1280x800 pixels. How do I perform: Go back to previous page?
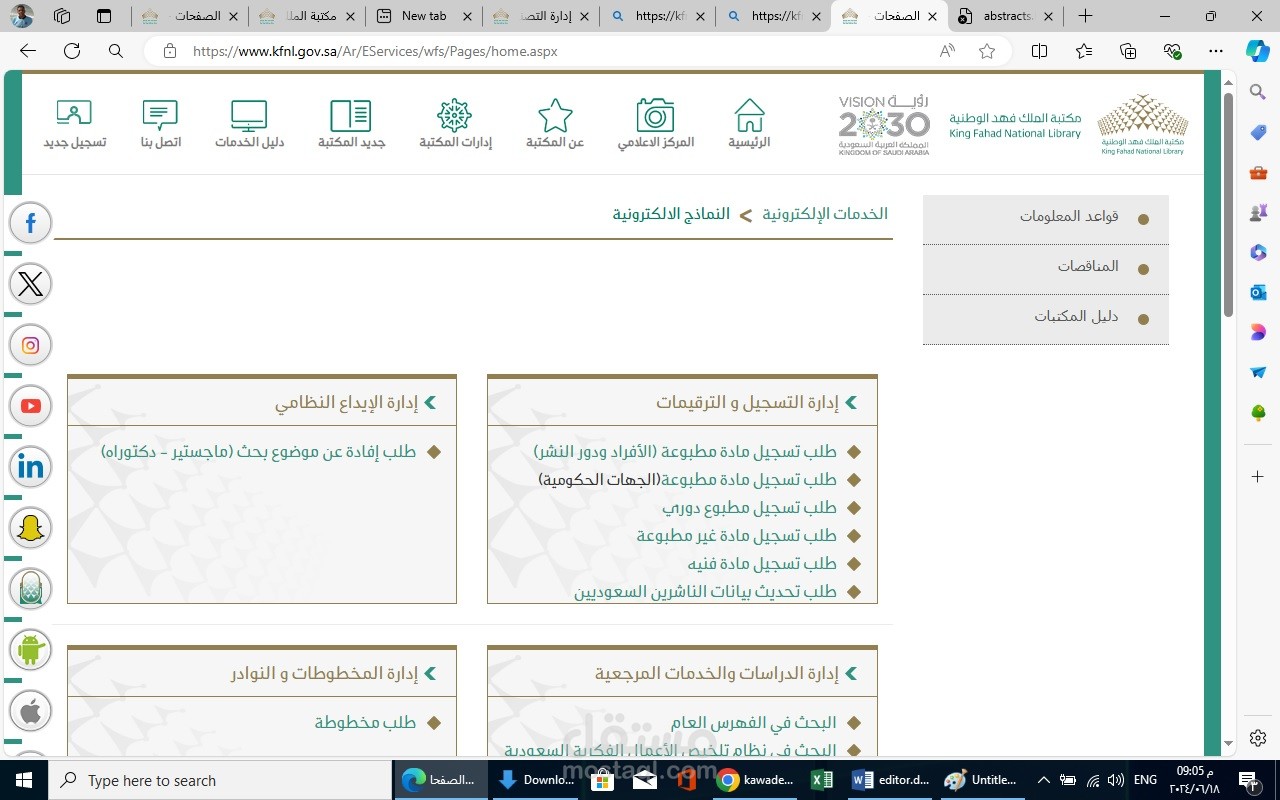point(28,51)
